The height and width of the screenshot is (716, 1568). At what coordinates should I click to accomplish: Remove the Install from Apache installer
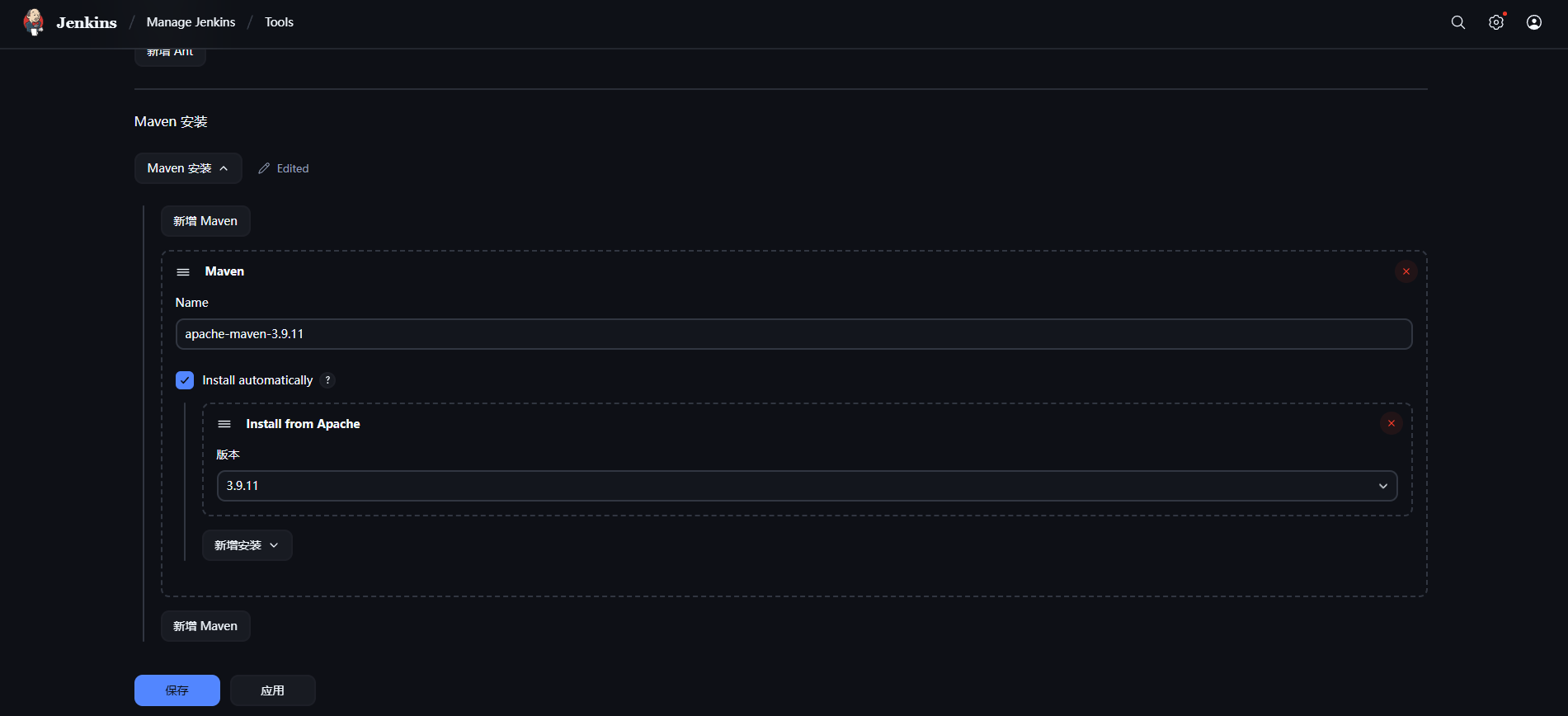tap(1391, 423)
